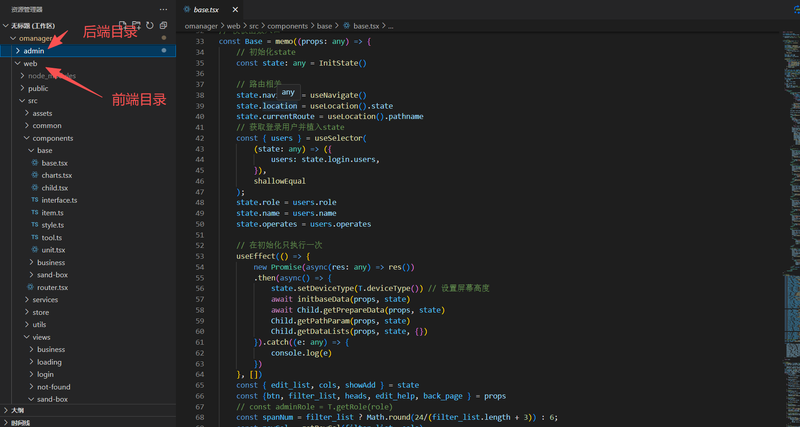Collapse all folders in explorer
The height and width of the screenshot is (427, 800).
164,24
